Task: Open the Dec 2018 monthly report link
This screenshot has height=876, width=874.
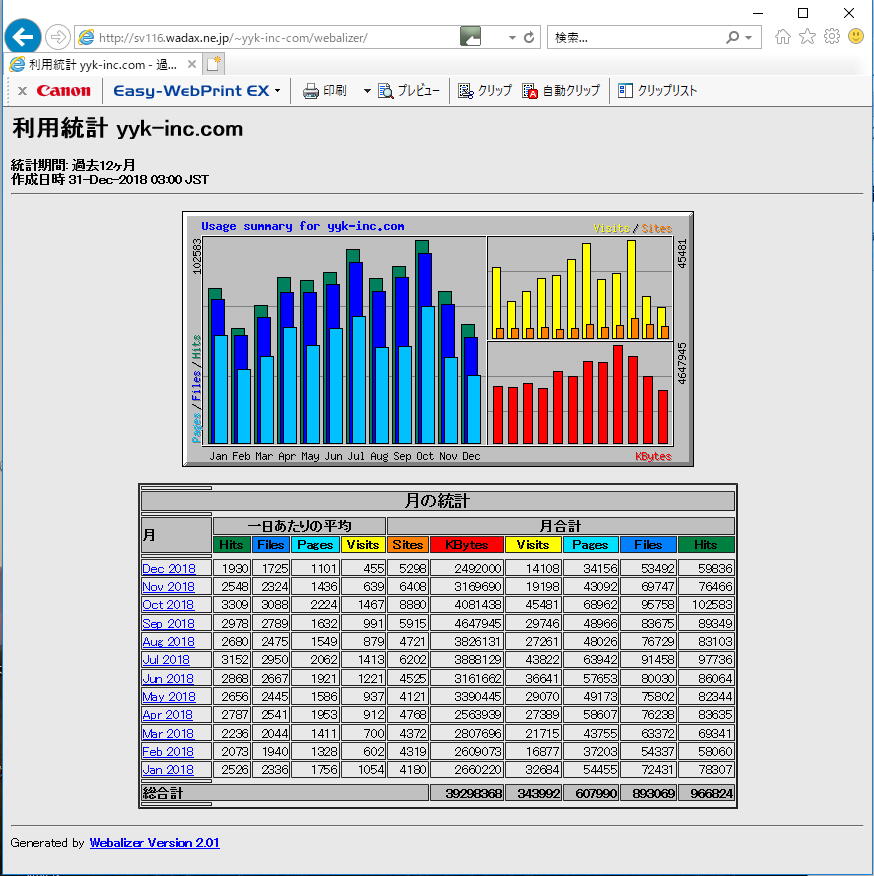Action: [169, 569]
